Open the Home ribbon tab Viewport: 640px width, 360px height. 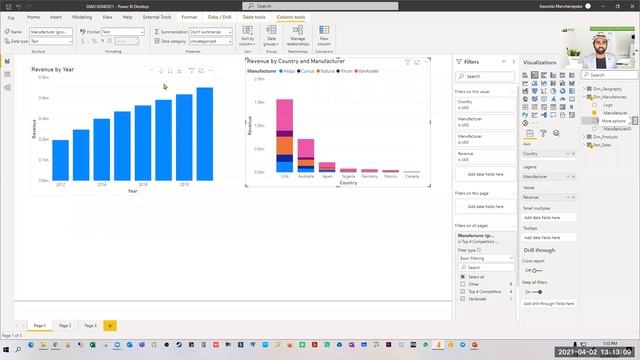coord(33,17)
